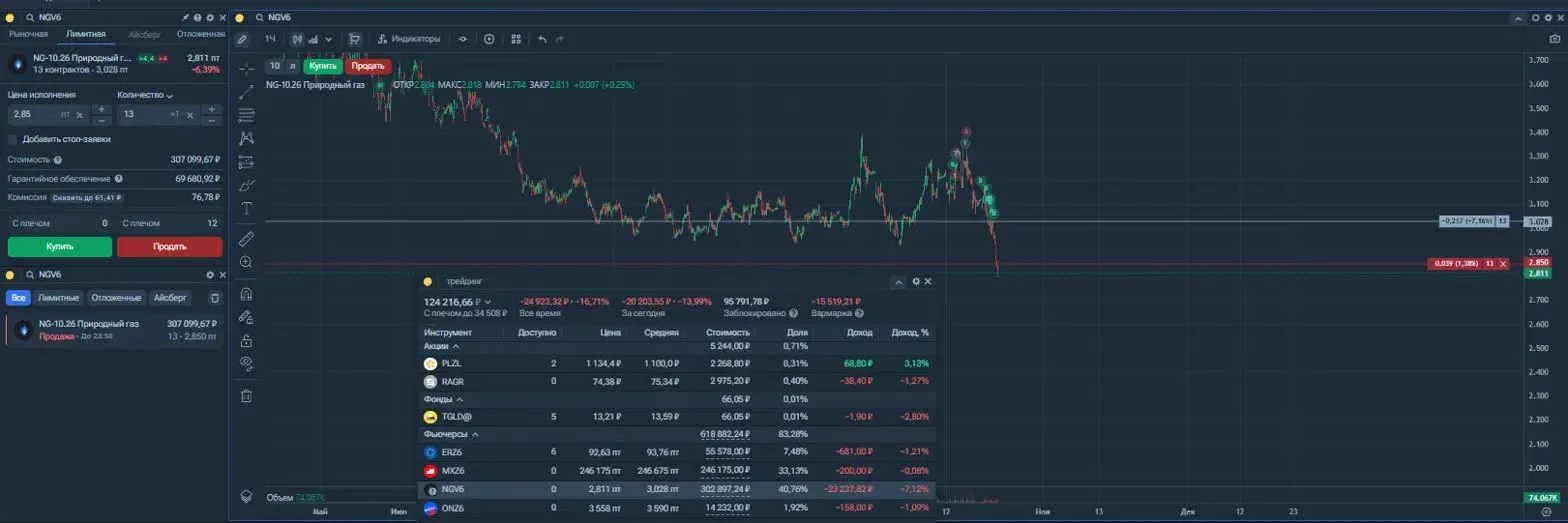The image size is (1568, 523).
Task: Toggle magnet mode on chart
Action: [246, 294]
